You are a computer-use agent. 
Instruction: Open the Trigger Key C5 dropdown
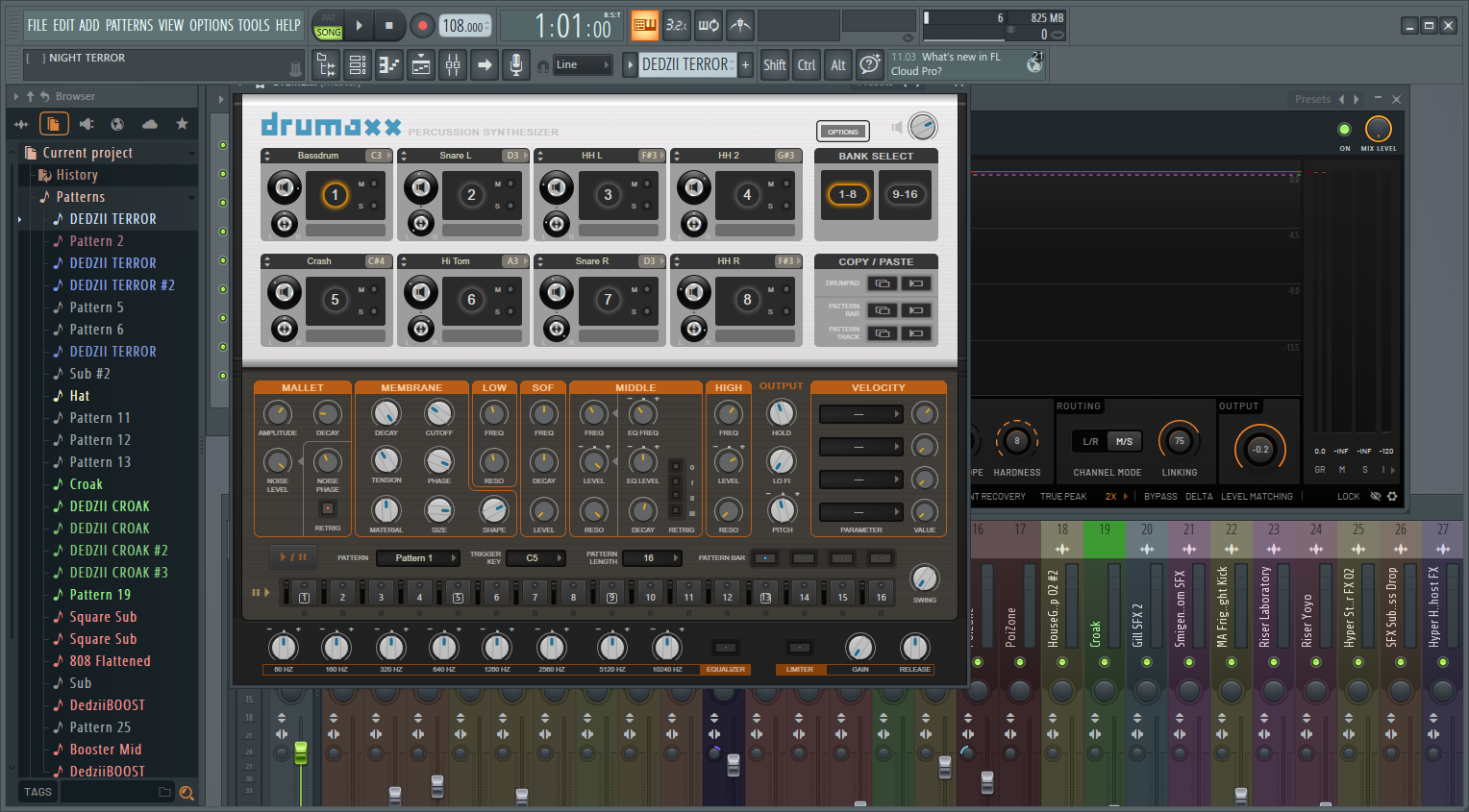tap(536, 558)
